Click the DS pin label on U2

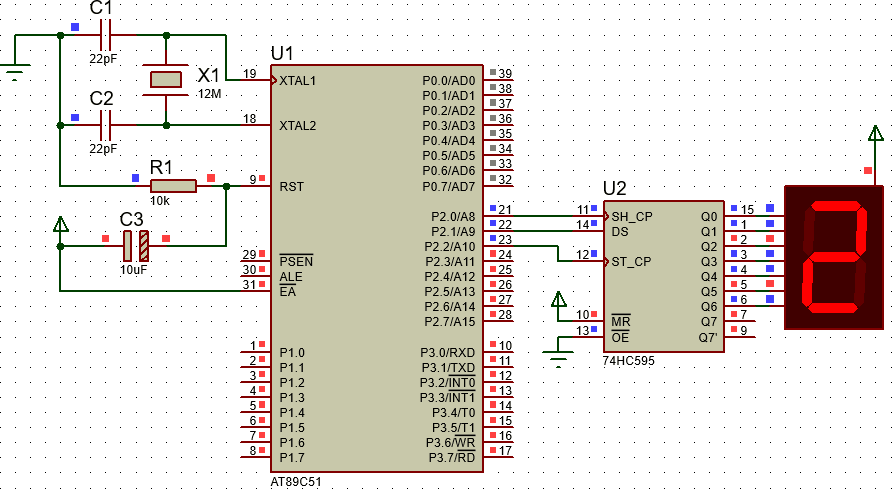620,232
